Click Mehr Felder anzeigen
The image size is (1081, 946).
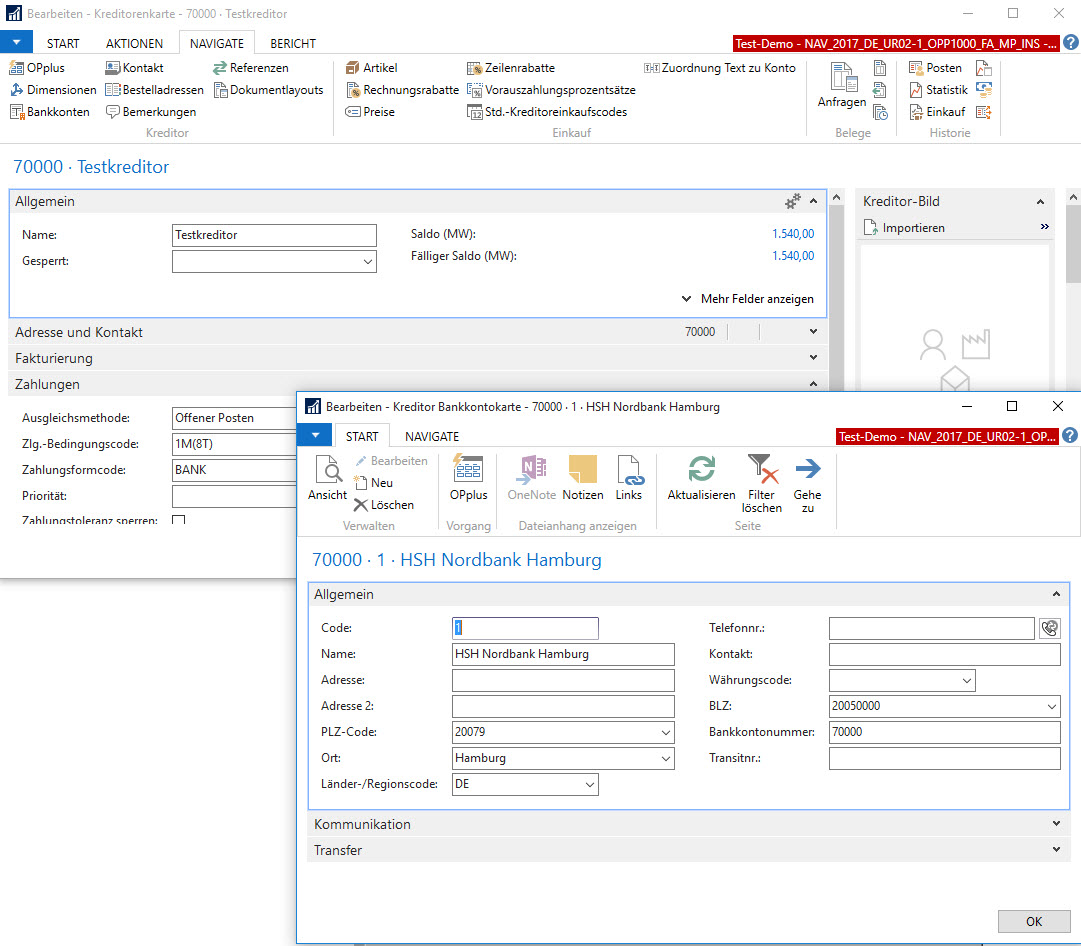pyautogui.click(x=748, y=299)
